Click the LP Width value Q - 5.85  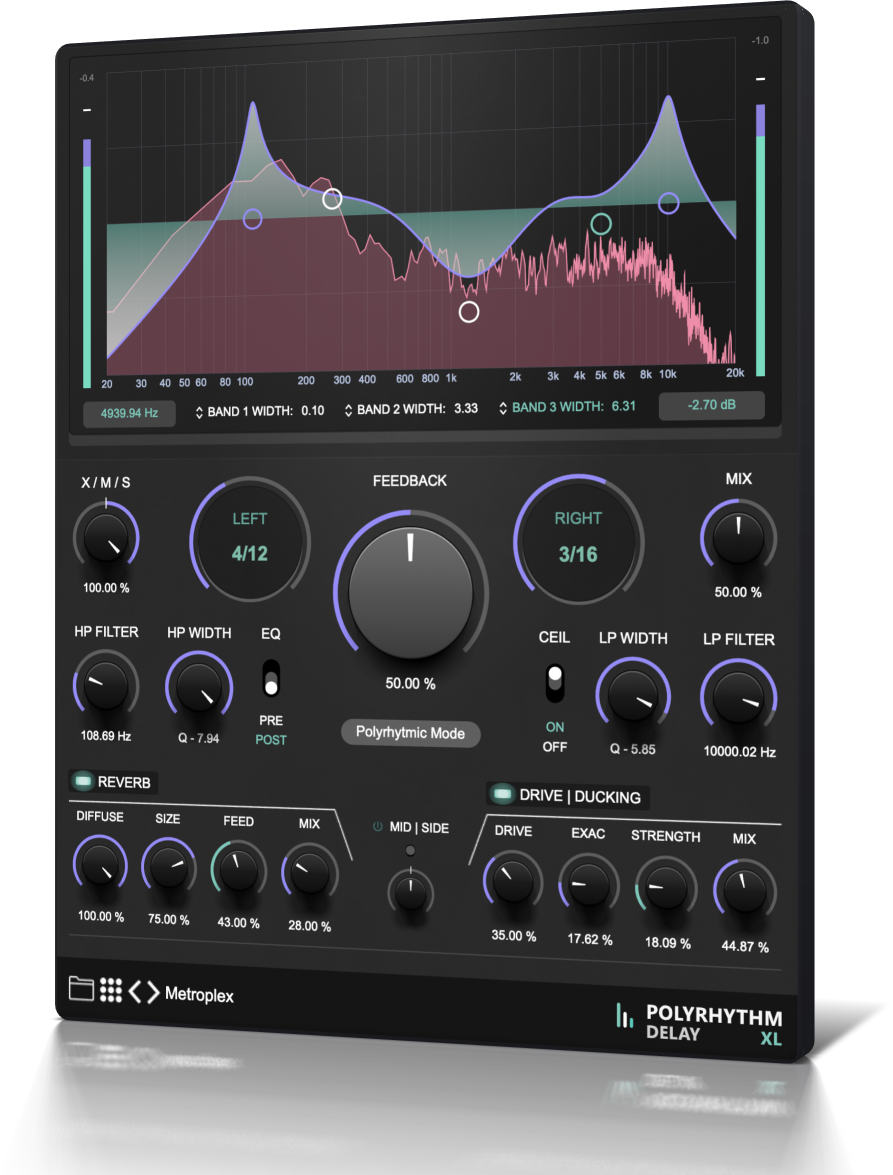pyautogui.click(x=633, y=749)
